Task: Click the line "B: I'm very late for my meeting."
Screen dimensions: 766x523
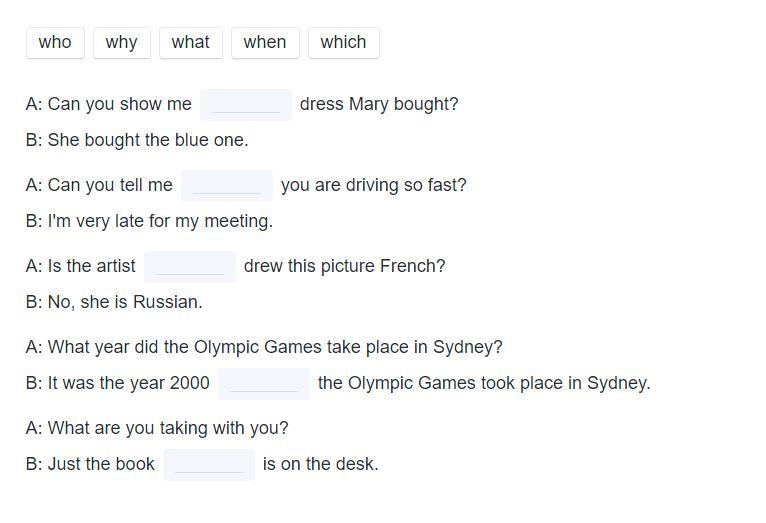Action: pos(149,221)
